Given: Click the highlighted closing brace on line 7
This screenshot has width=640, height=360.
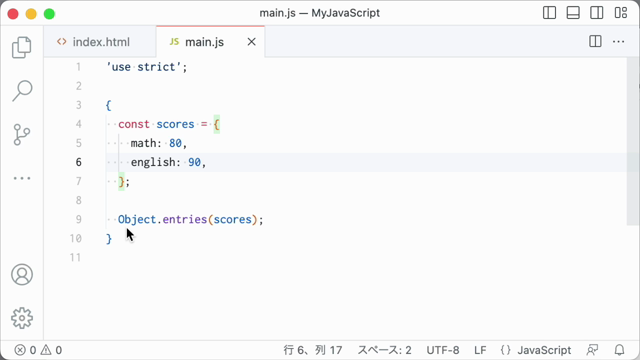Looking at the screenshot, I should pos(121,182).
